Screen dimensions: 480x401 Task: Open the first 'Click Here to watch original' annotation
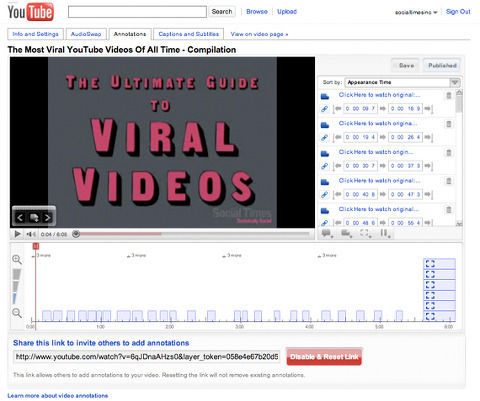coord(379,95)
